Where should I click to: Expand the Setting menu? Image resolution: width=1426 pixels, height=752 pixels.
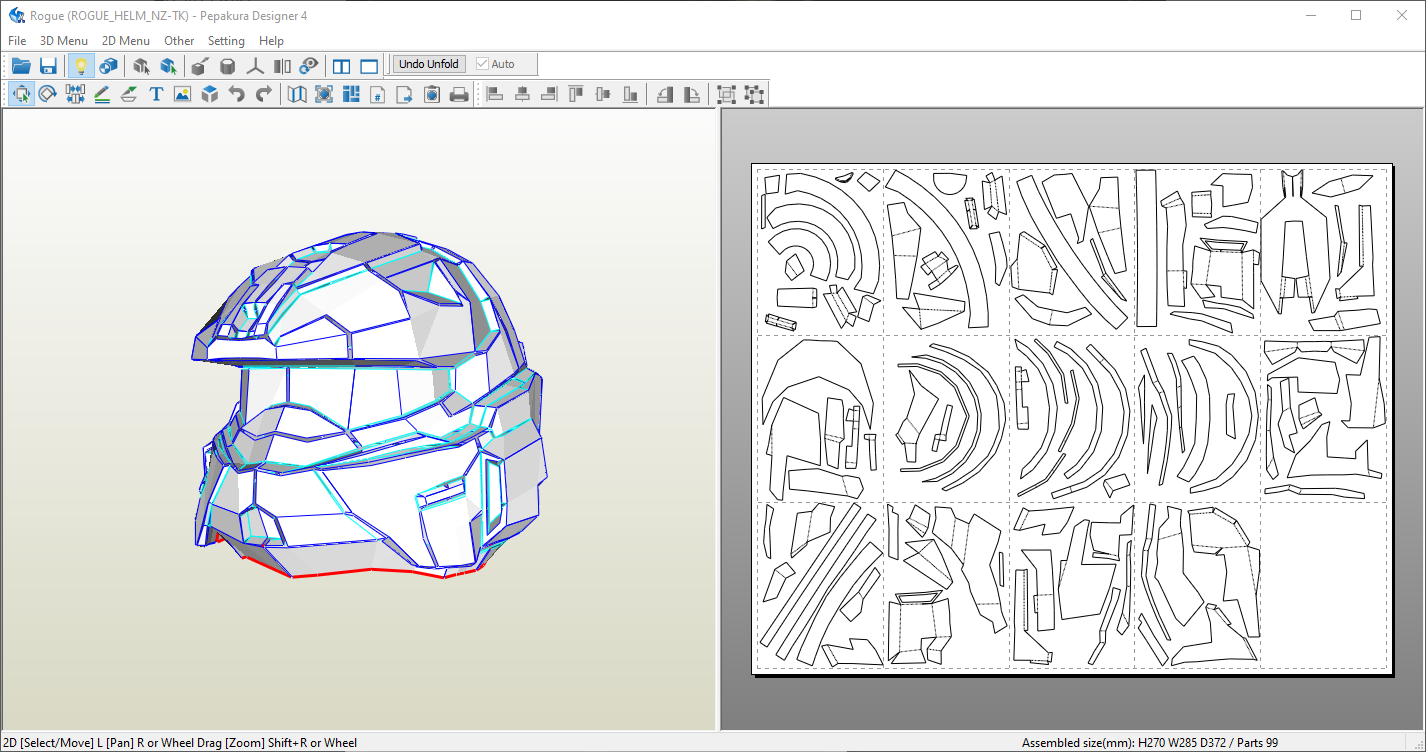pos(226,41)
